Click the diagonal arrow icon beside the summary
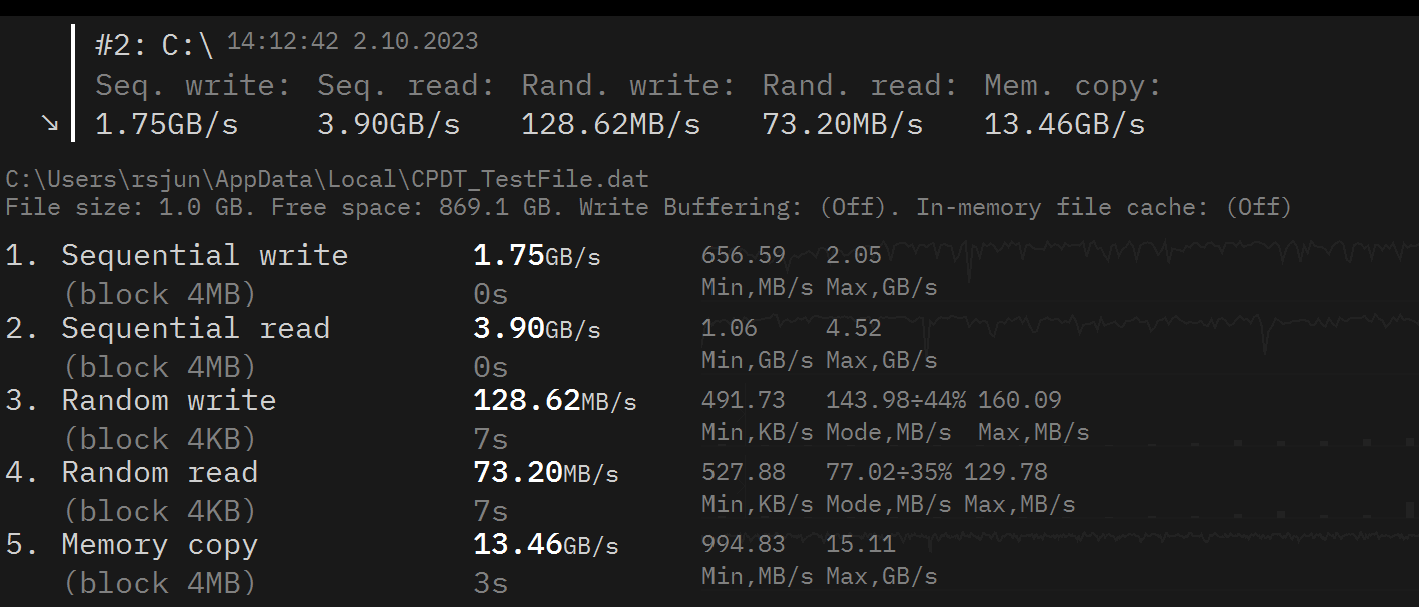 (49, 123)
